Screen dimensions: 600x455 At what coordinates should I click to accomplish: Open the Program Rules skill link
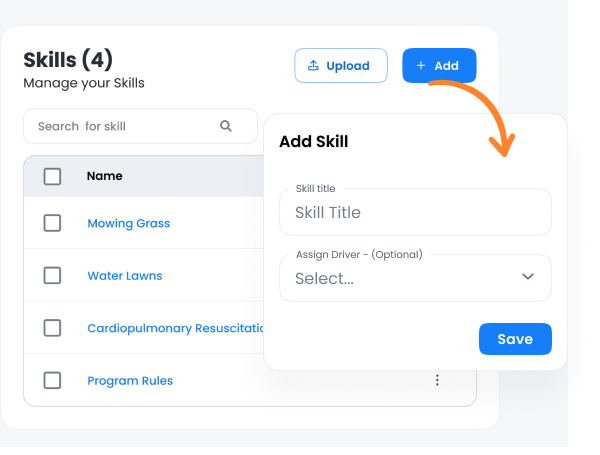tap(130, 380)
